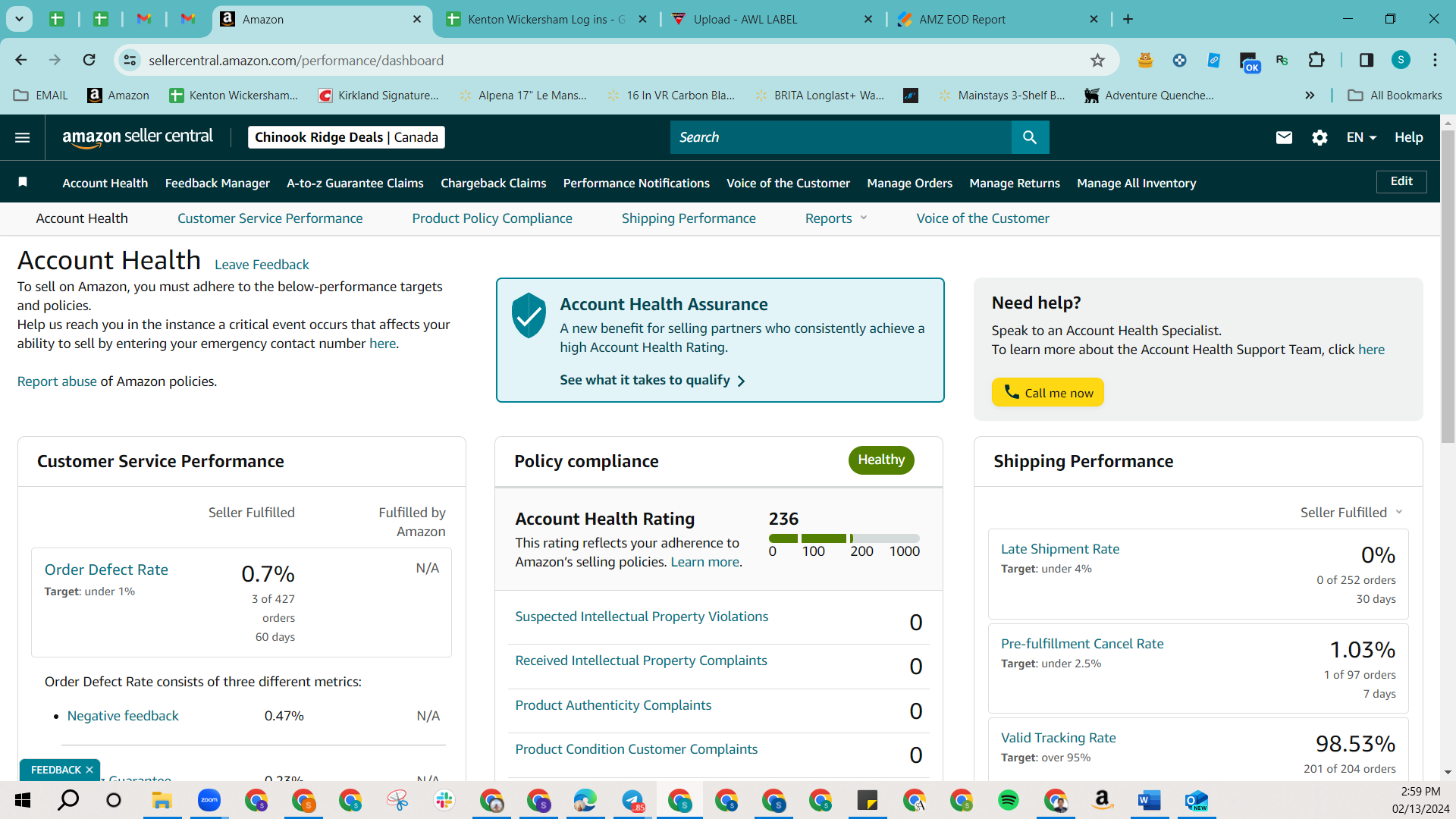Click the Edit button in the navigation bar
The image size is (1456, 819).
(1401, 181)
